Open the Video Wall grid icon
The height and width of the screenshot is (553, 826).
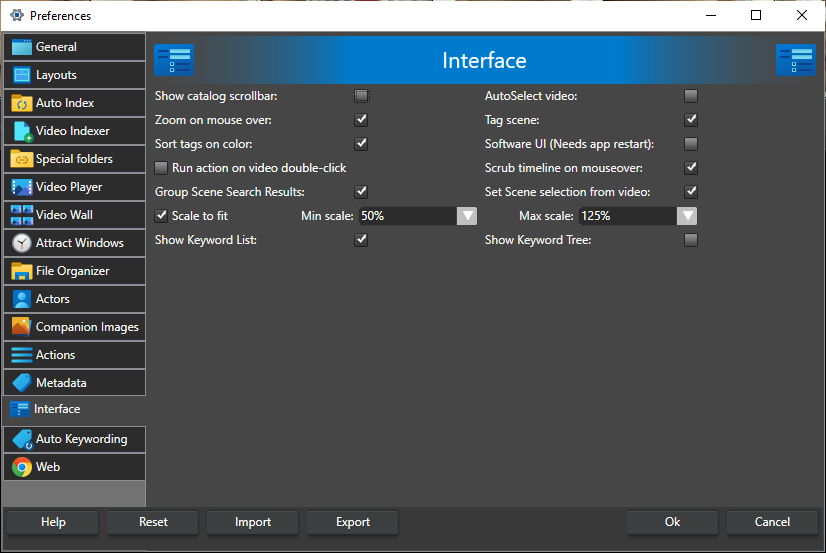click(21, 215)
